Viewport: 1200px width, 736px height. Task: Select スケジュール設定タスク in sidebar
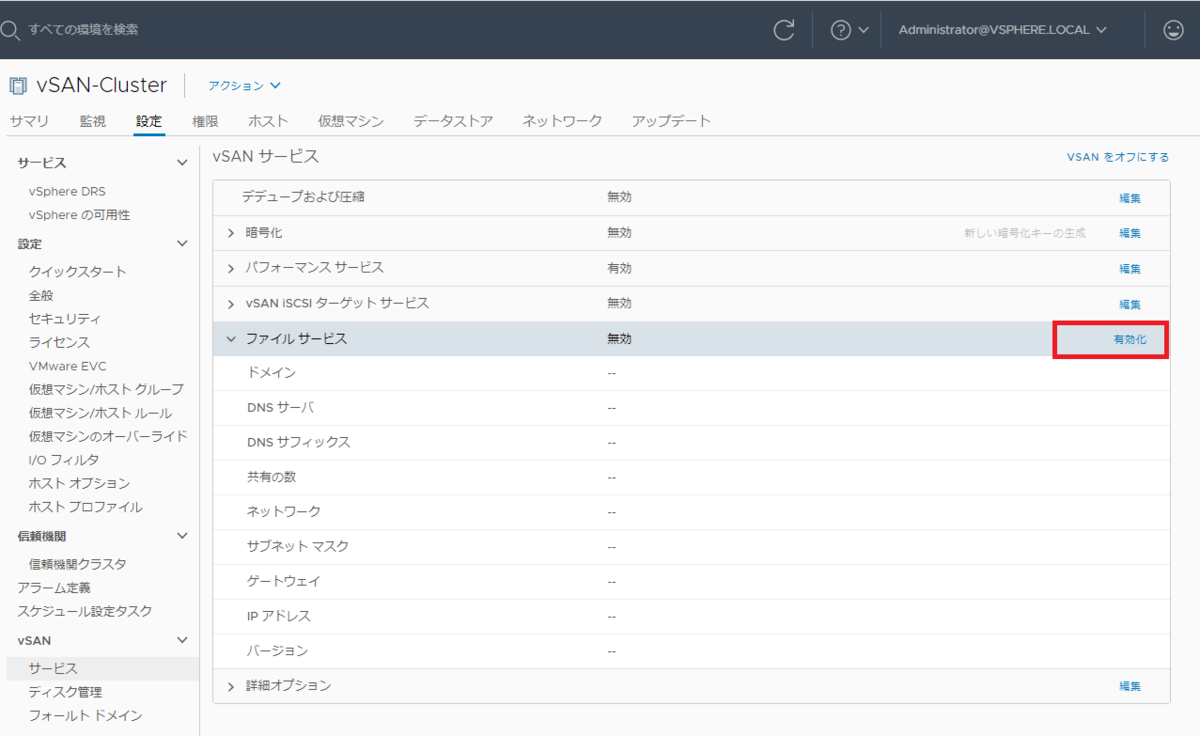pos(85,611)
